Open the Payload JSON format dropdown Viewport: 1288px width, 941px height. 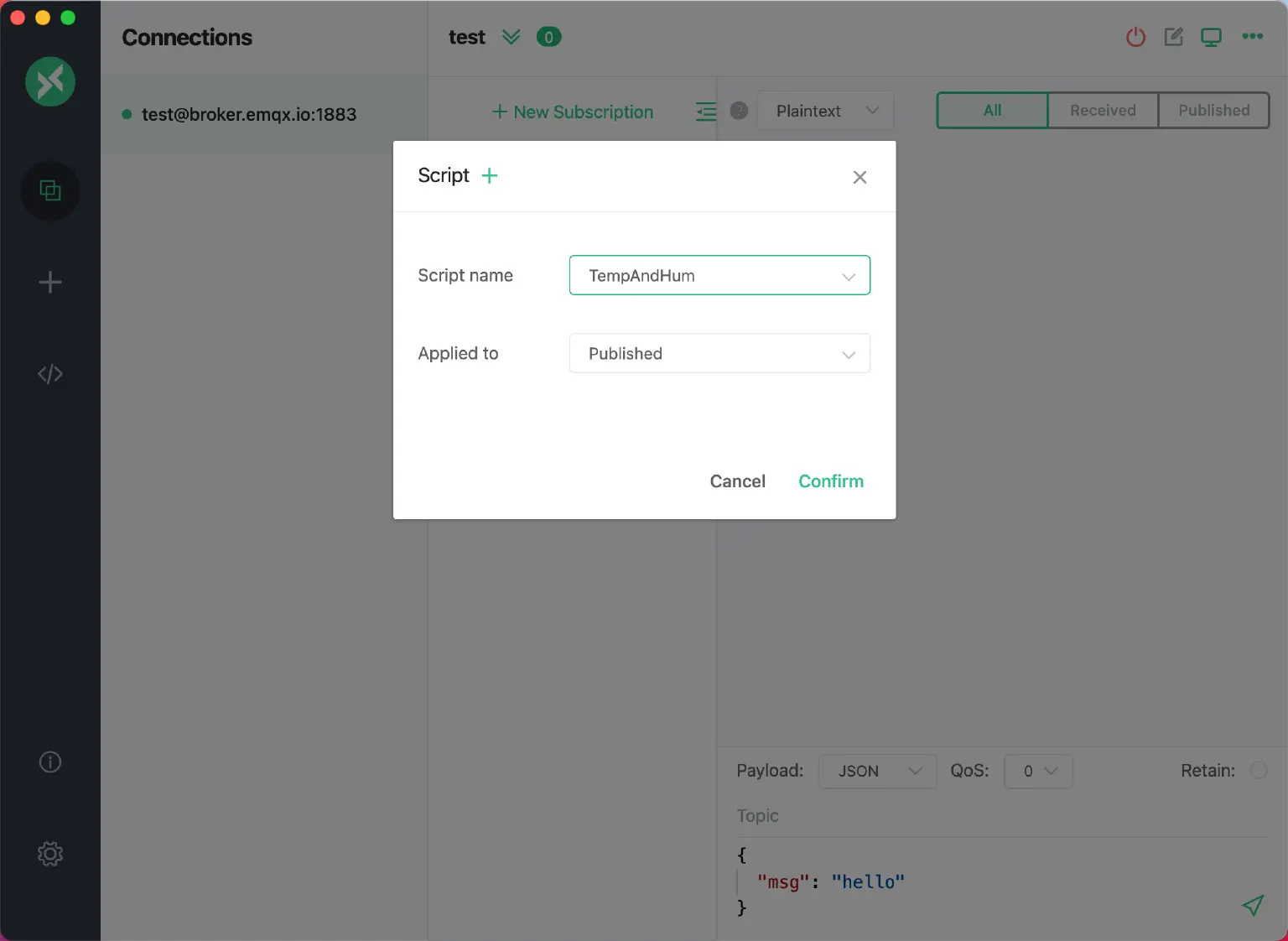point(876,772)
